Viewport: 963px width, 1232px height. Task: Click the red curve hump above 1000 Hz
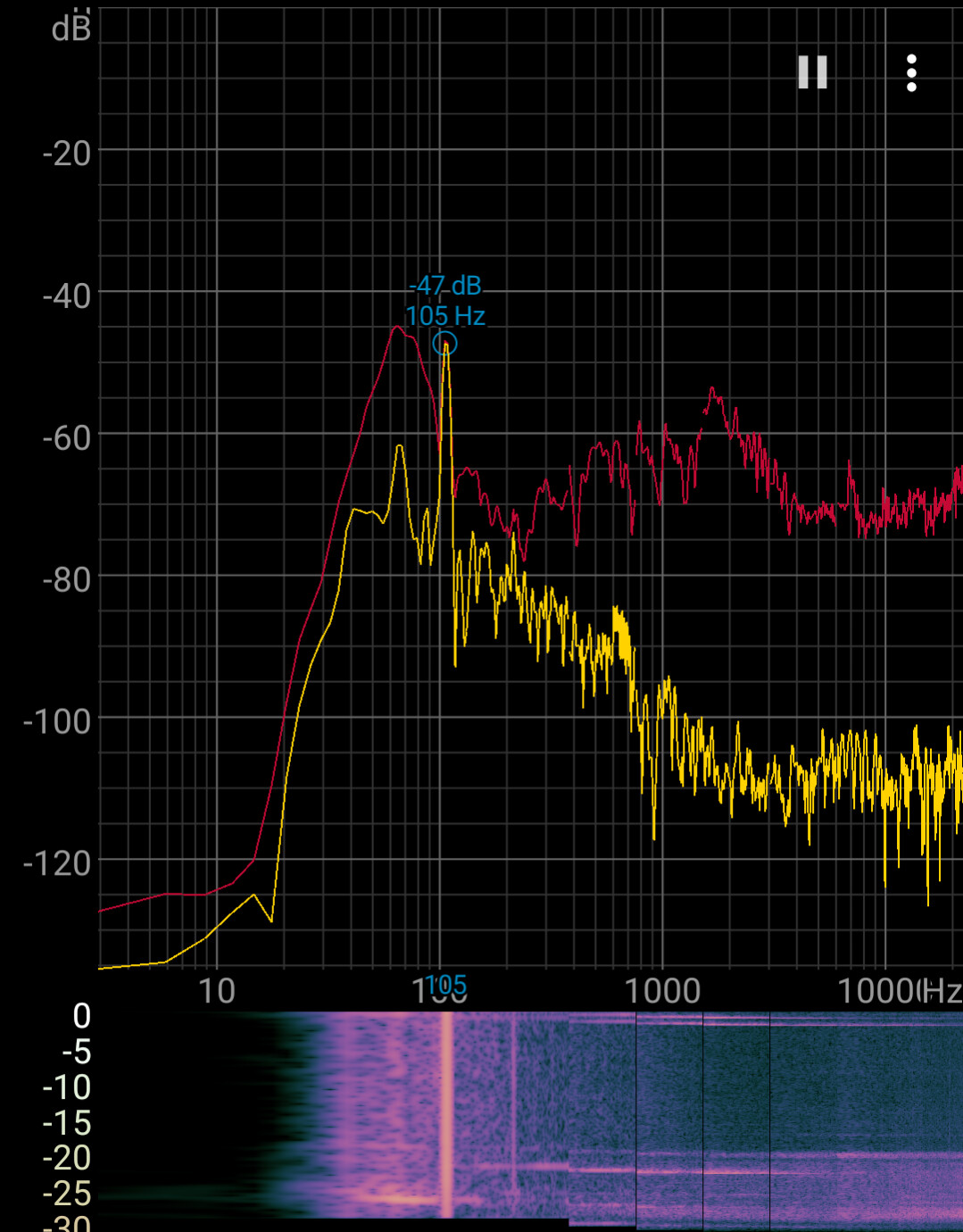712,390
